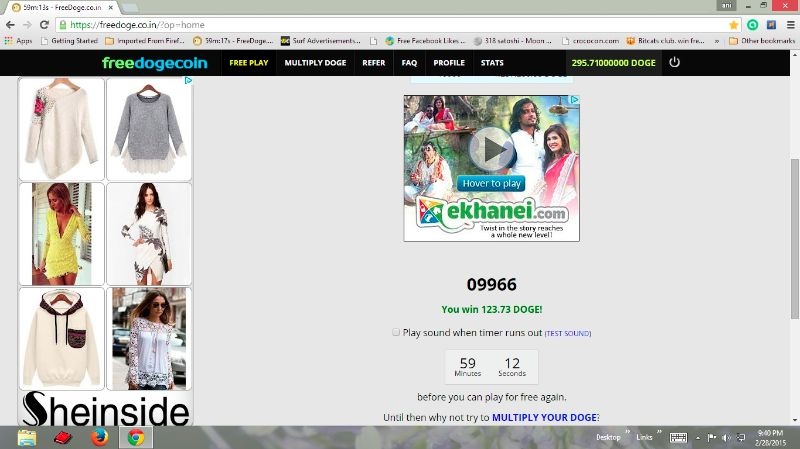Open Firefox from the taskbar
Screen dimensions: 800x449
tap(99, 438)
